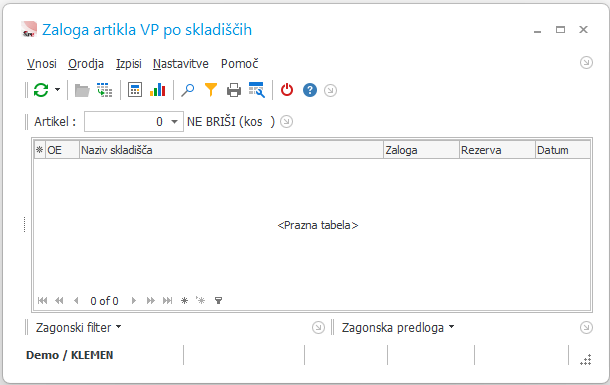Maximize the Zaloga artikla window

[x=560, y=30]
